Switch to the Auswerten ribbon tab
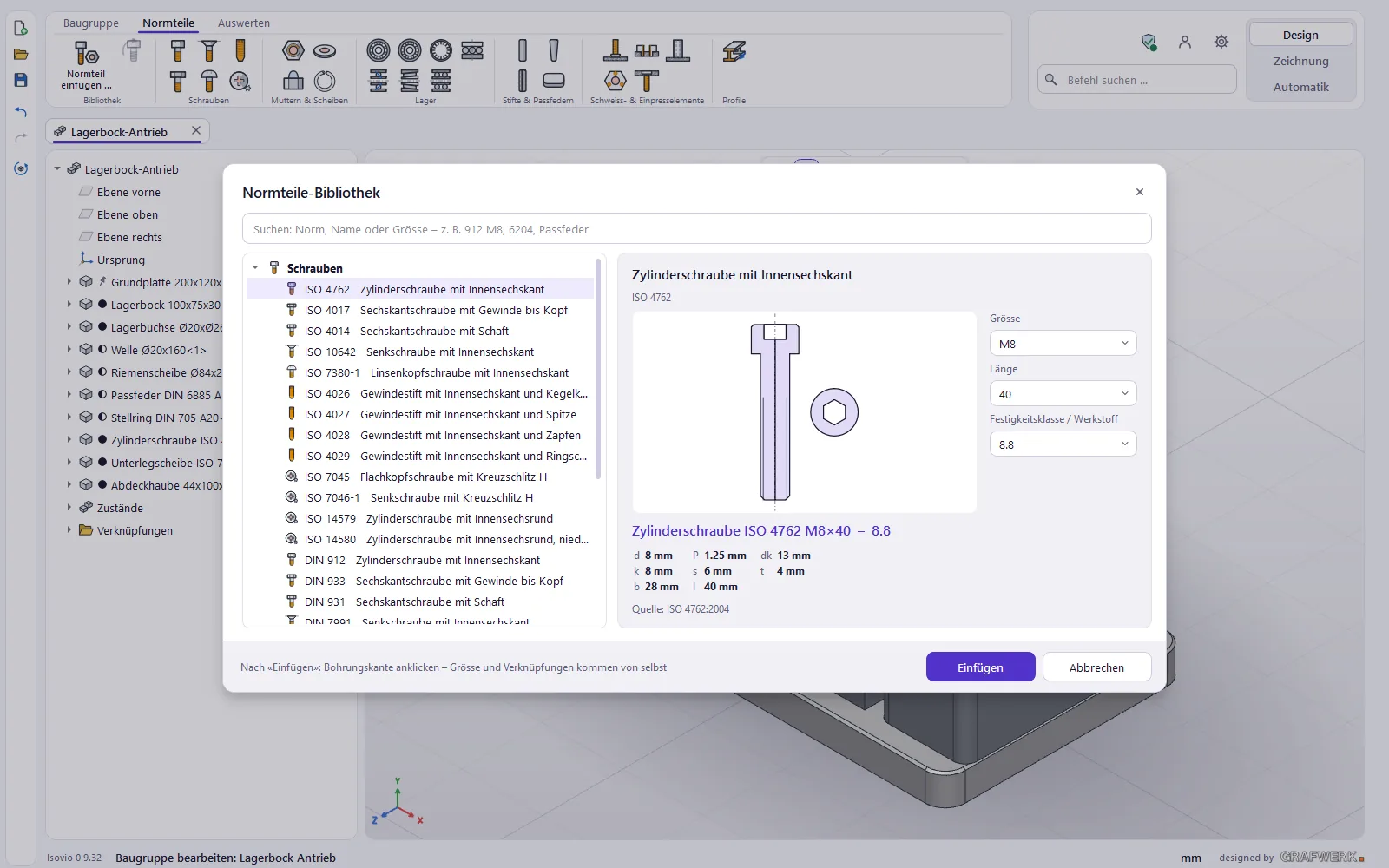Image resolution: width=1389 pixels, height=868 pixels. tap(244, 23)
